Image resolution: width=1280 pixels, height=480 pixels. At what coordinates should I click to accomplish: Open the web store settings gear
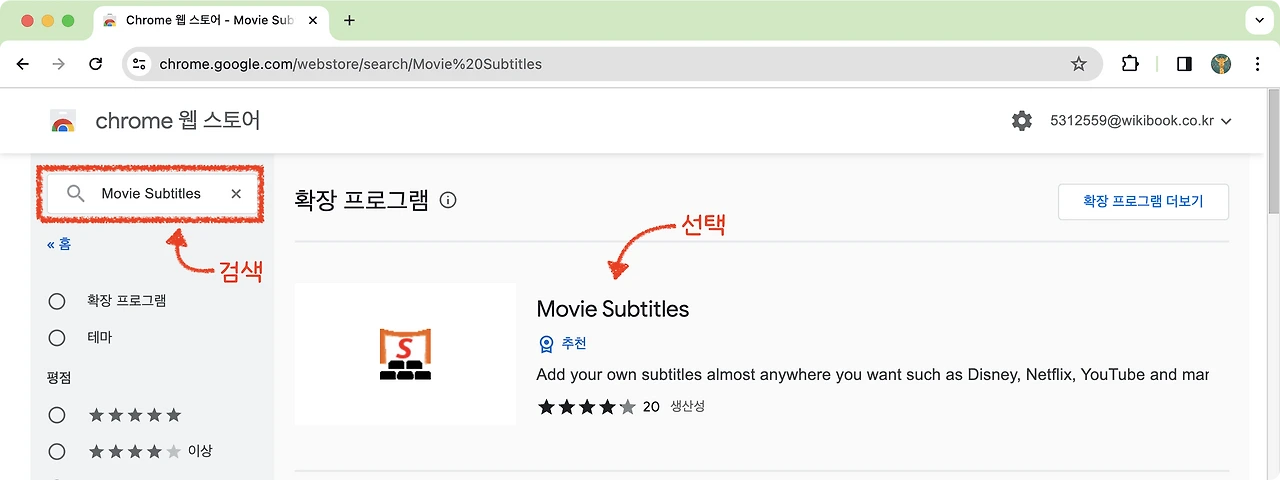[1022, 121]
